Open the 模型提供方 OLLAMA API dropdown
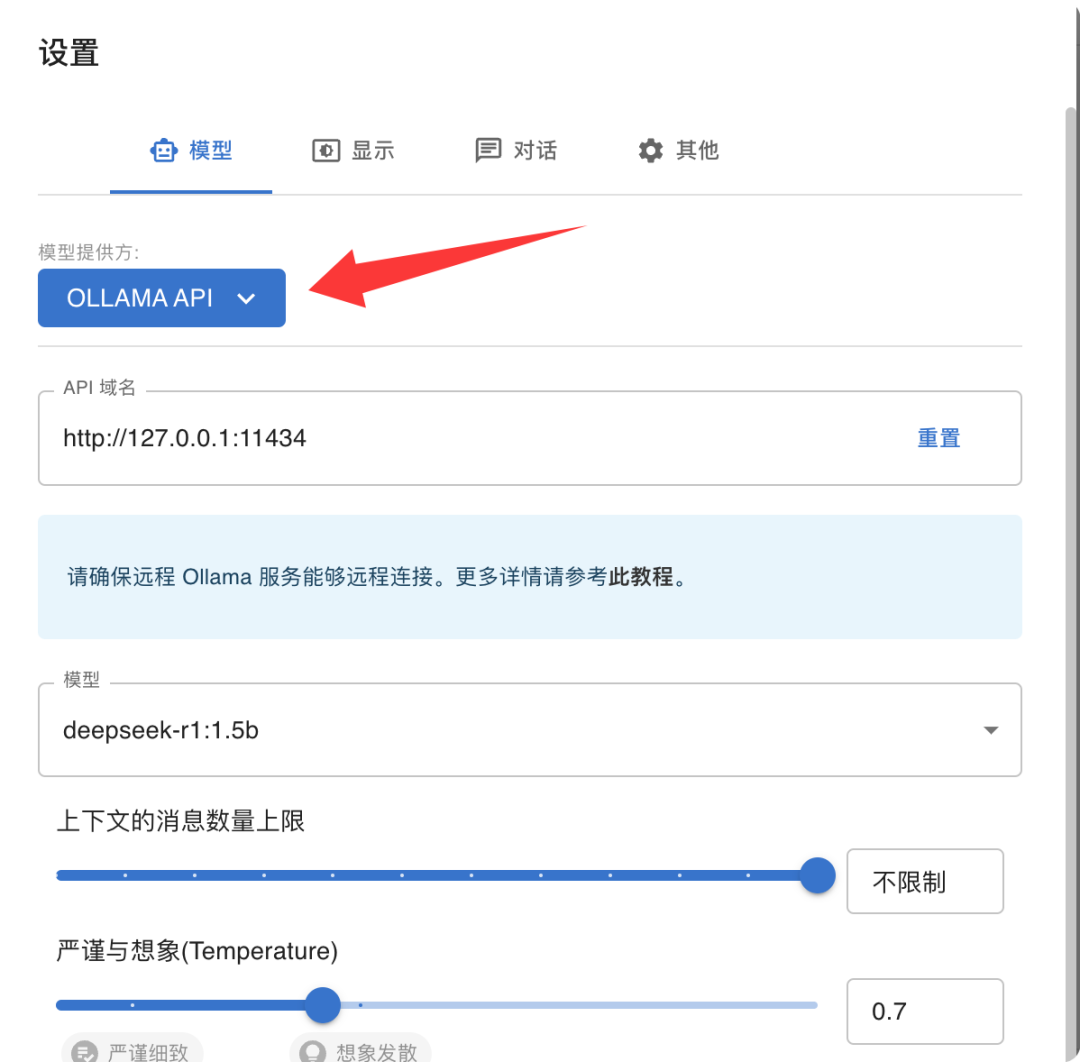Viewport: 1080px width, 1062px height. (162, 298)
